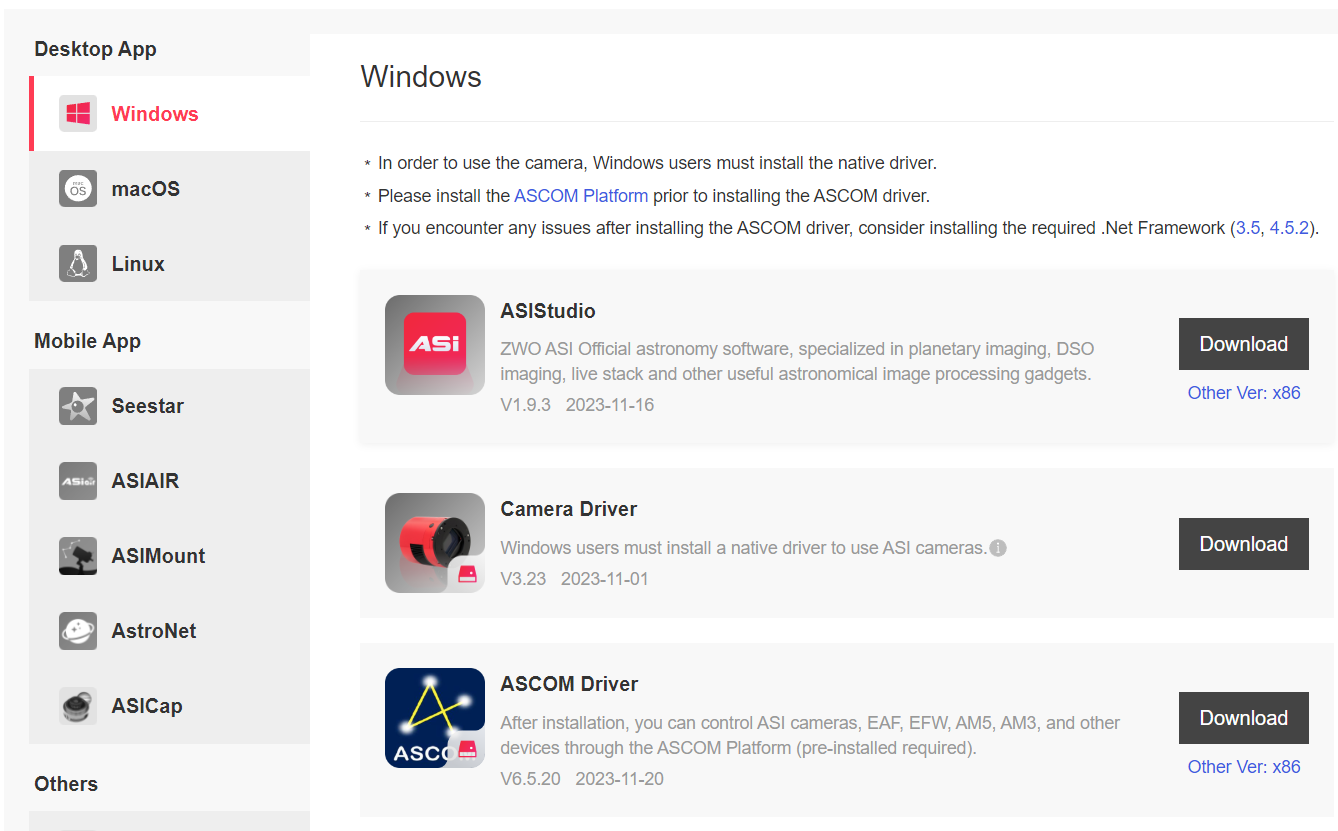
Task: Click the native driver requirement note
Action: (657, 163)
